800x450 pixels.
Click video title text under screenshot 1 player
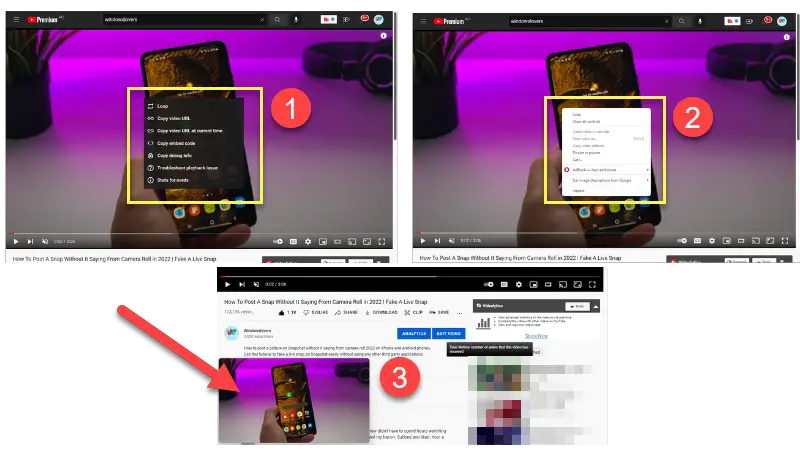click(x=114, y=259)
